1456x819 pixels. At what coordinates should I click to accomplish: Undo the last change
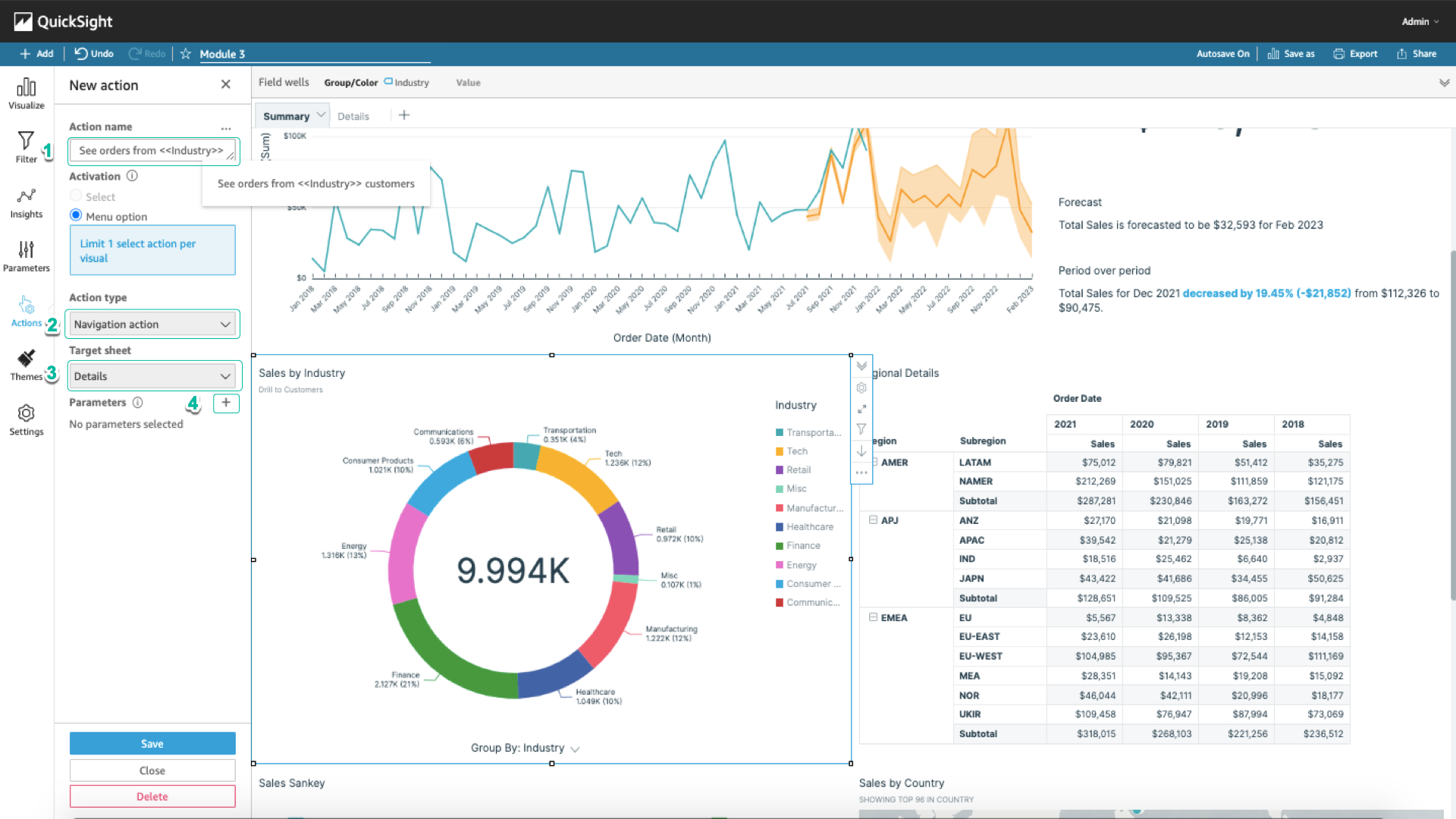(94, 54)
